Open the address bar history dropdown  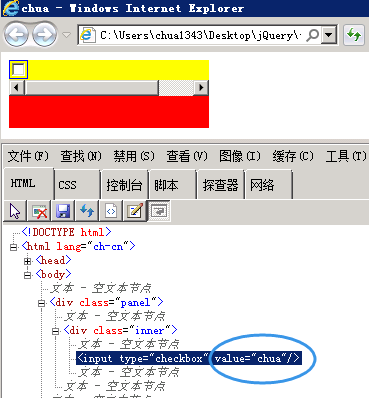329,34
